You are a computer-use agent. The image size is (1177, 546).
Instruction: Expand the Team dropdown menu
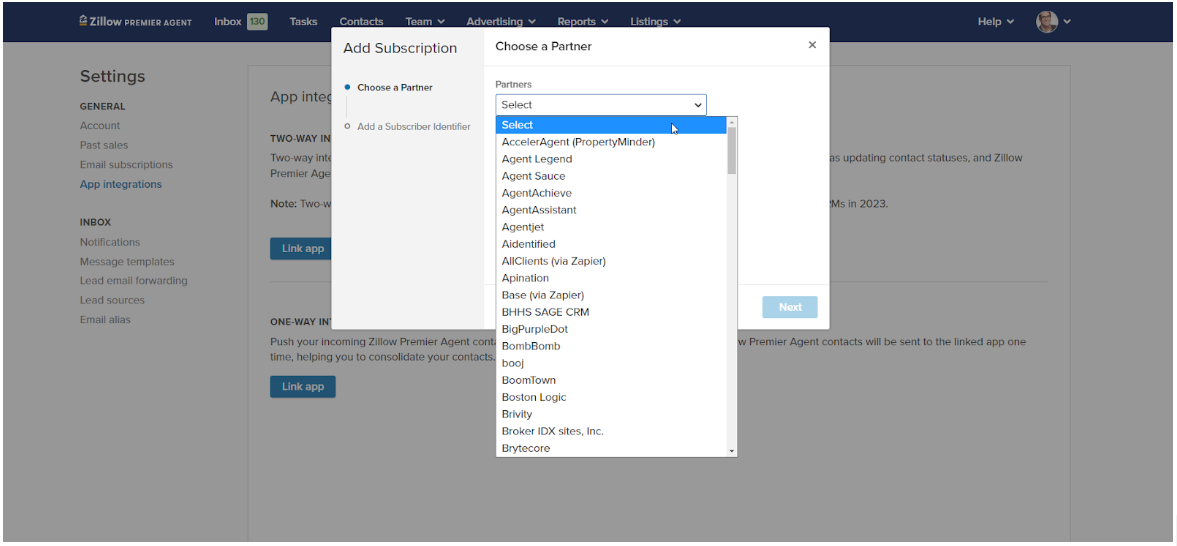(x=425, y=21)
